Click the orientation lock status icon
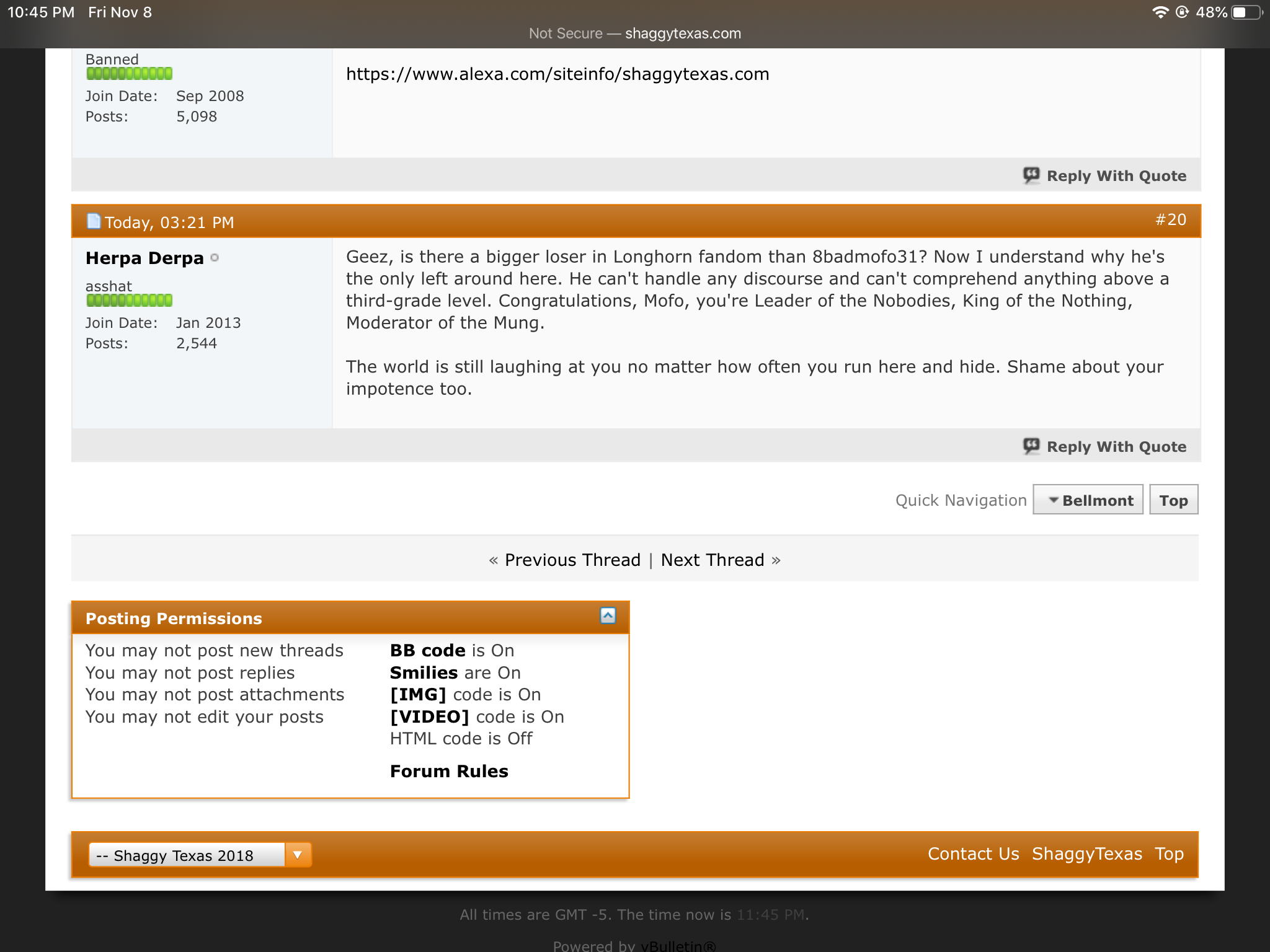Image resolution: width=1270 pixels, height=952 pixels. click(x=1182, y=12)
